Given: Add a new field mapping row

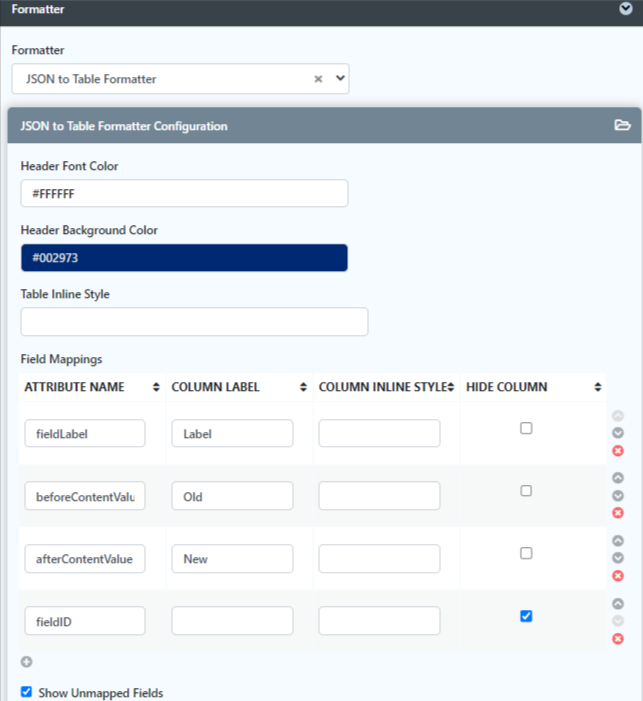Looking at the screenshot, I should [26, 661].
